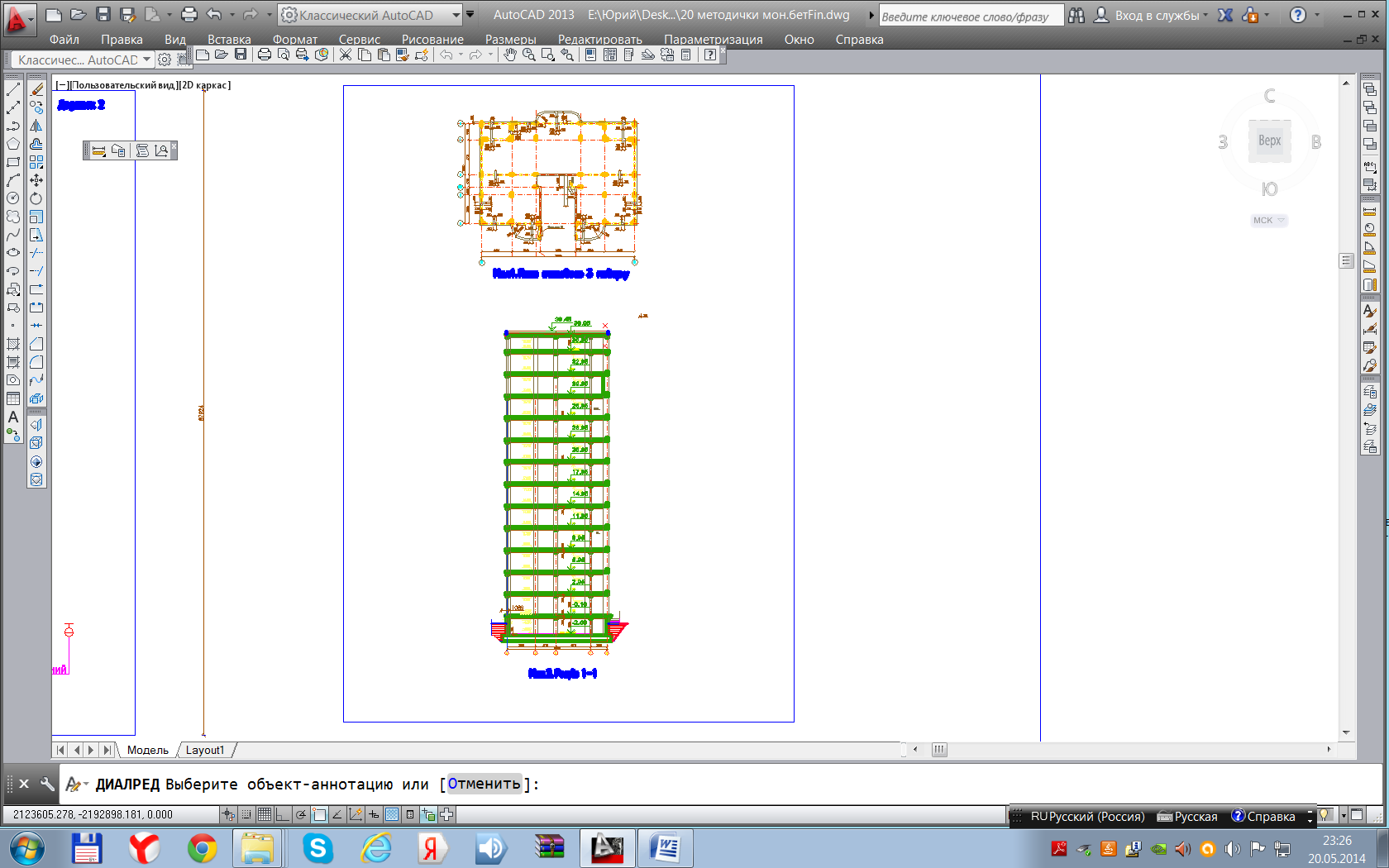Image resolution: width=1389 pixels, height=868 pixels.
Task: Select the Revision Cloud tool
Action: 13,217
